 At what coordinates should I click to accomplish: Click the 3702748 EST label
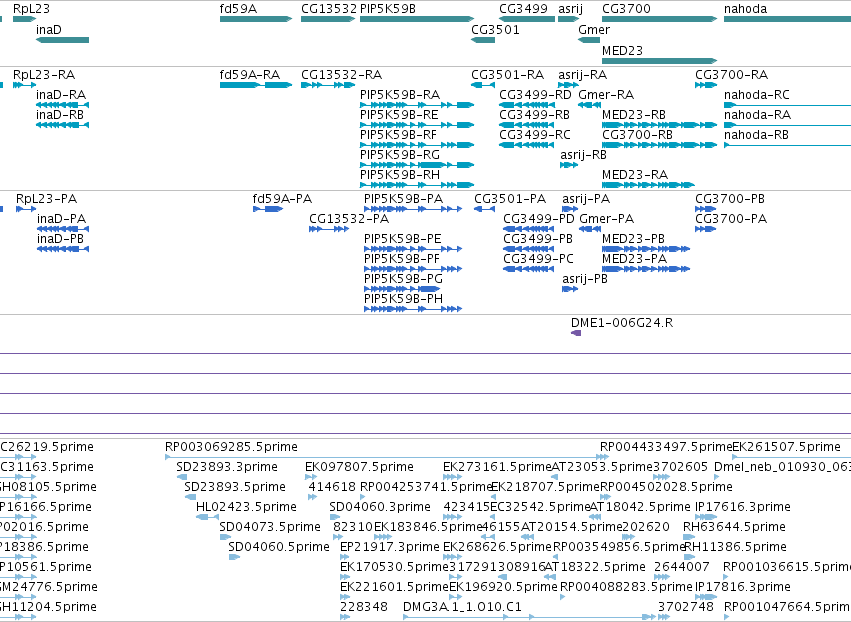685,607
